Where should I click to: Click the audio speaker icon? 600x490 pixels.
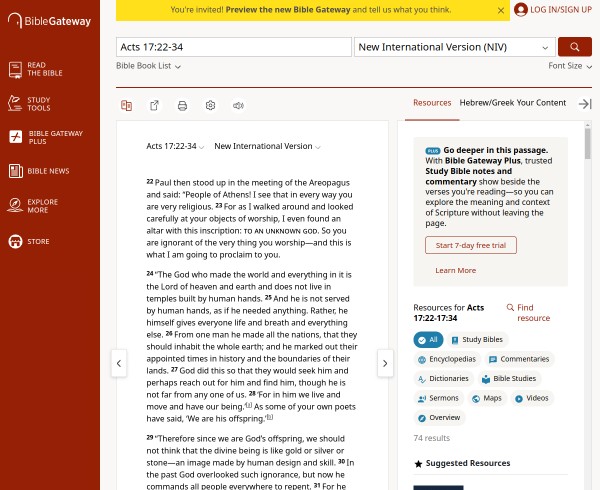coord(238,106)
